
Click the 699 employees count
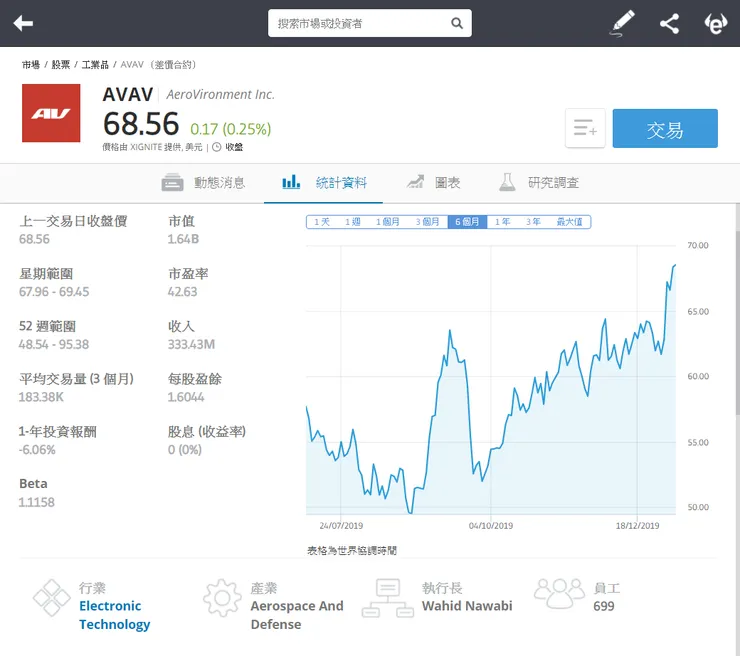point(604,606)
